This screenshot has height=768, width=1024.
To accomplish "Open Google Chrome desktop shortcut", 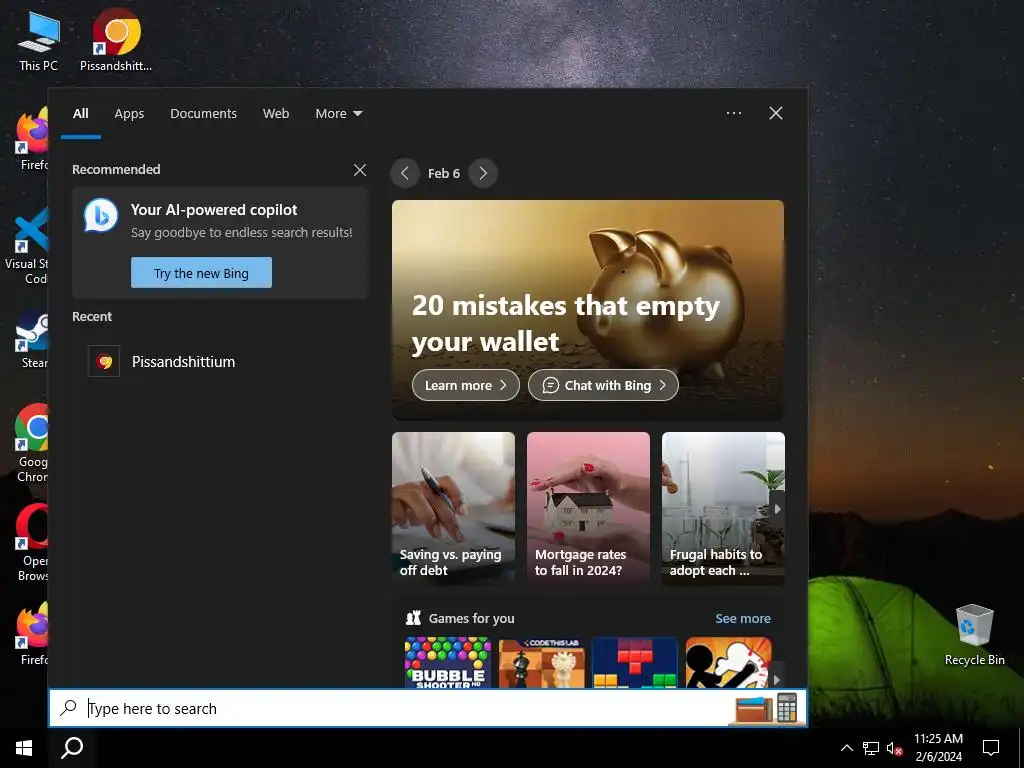I will pyautogui.click(x=31, y=444).
